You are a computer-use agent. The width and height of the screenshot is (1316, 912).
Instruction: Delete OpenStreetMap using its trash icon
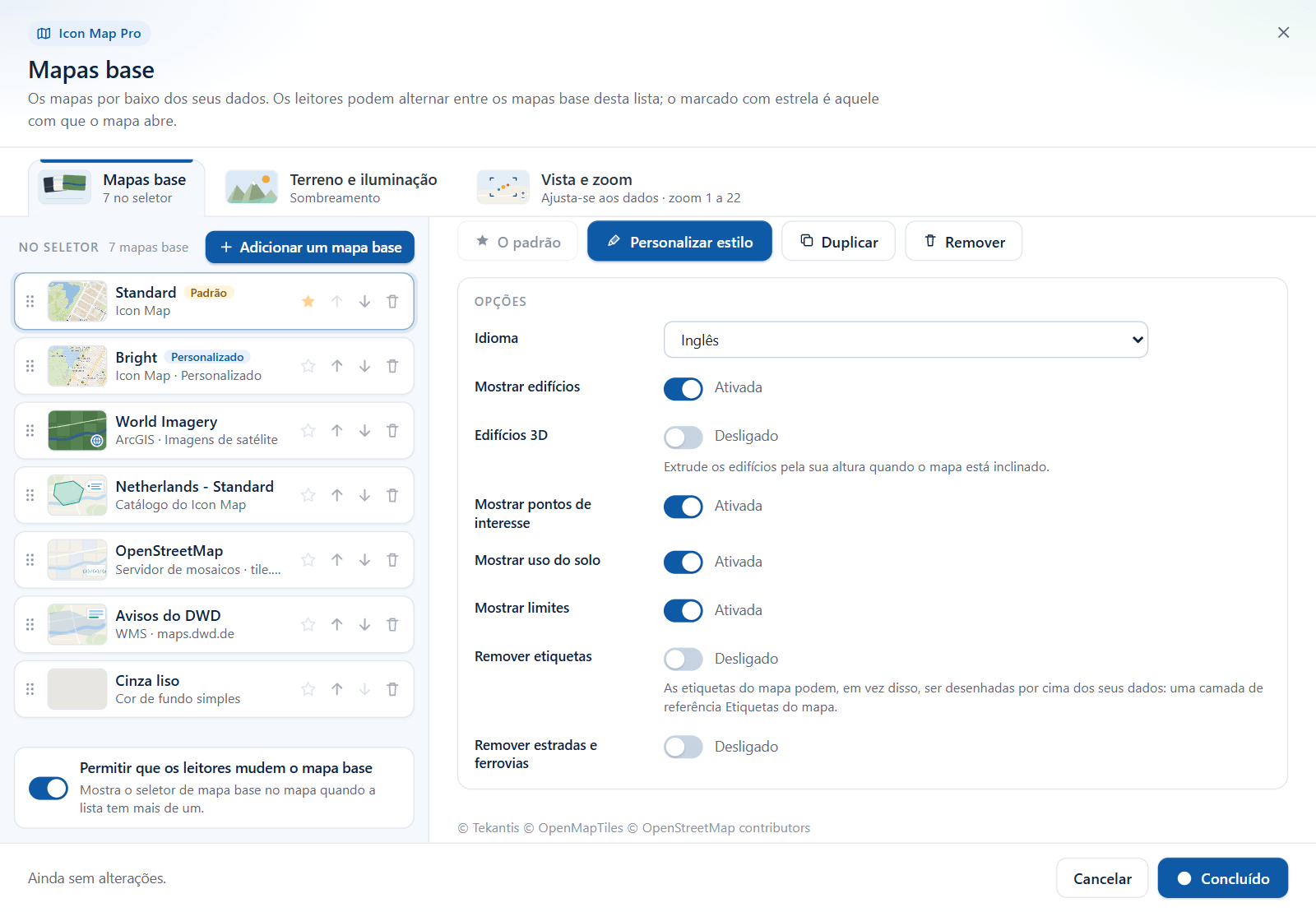(x=392, y=560)
